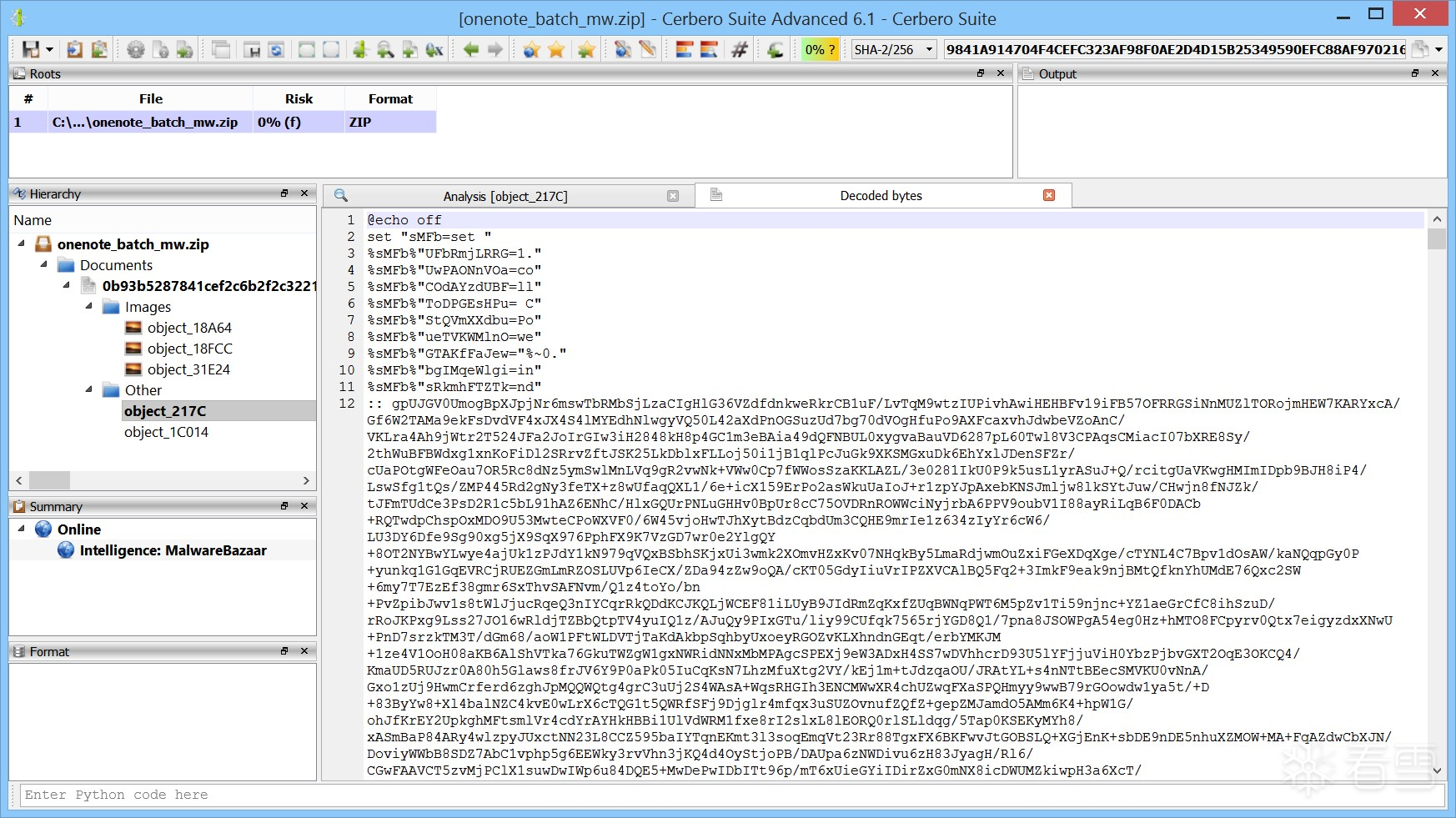Click the code view scroll down arrow
This screenshot has width=1456, height=818.
[x=1436, y=771]
